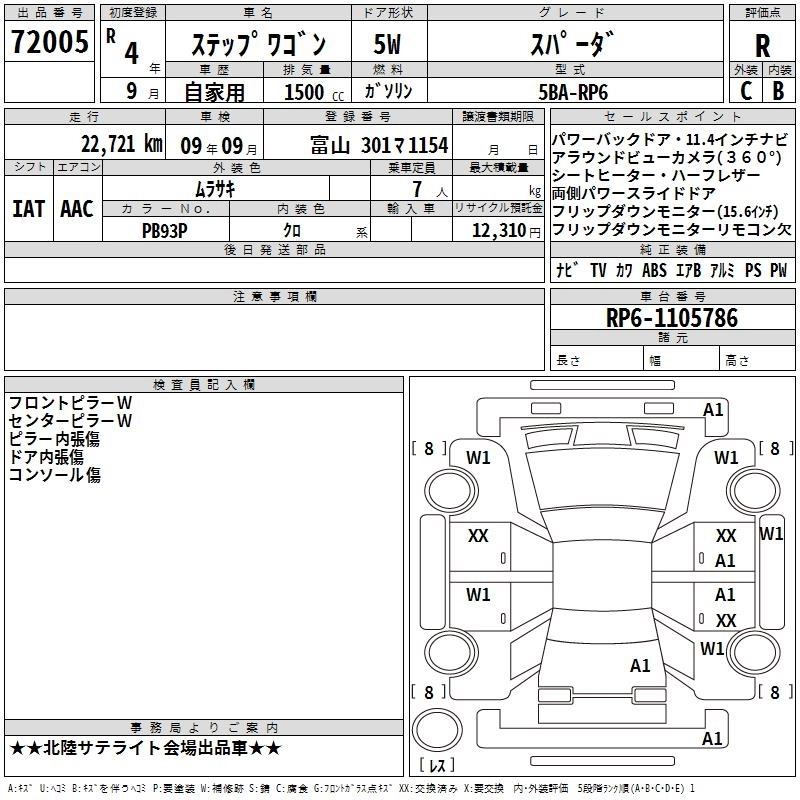
Task: Select lot number 72005
Action: pyautogui.click(x=49, y=42)
